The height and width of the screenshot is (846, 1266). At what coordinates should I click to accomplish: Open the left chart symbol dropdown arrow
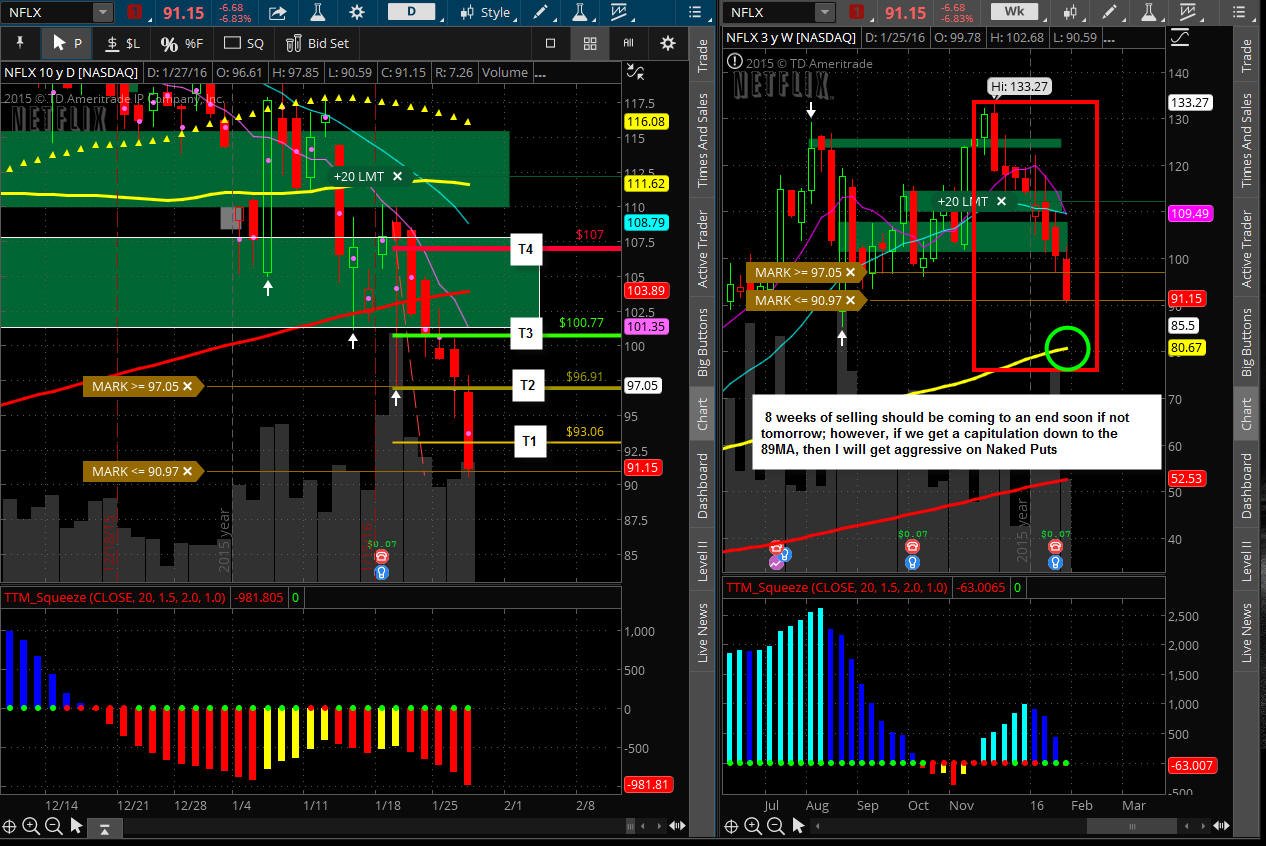click(x=103, y=13)
